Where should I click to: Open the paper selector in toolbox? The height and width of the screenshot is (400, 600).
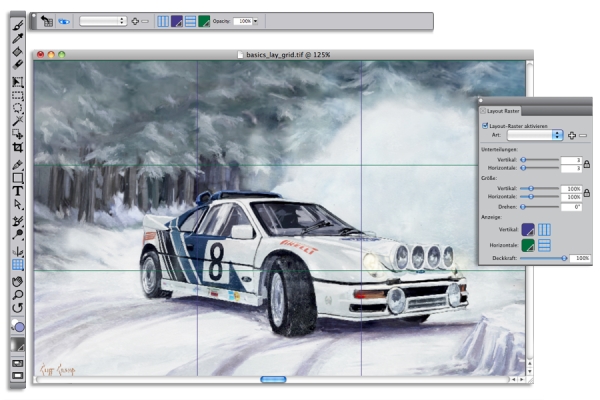pos(18,344)
